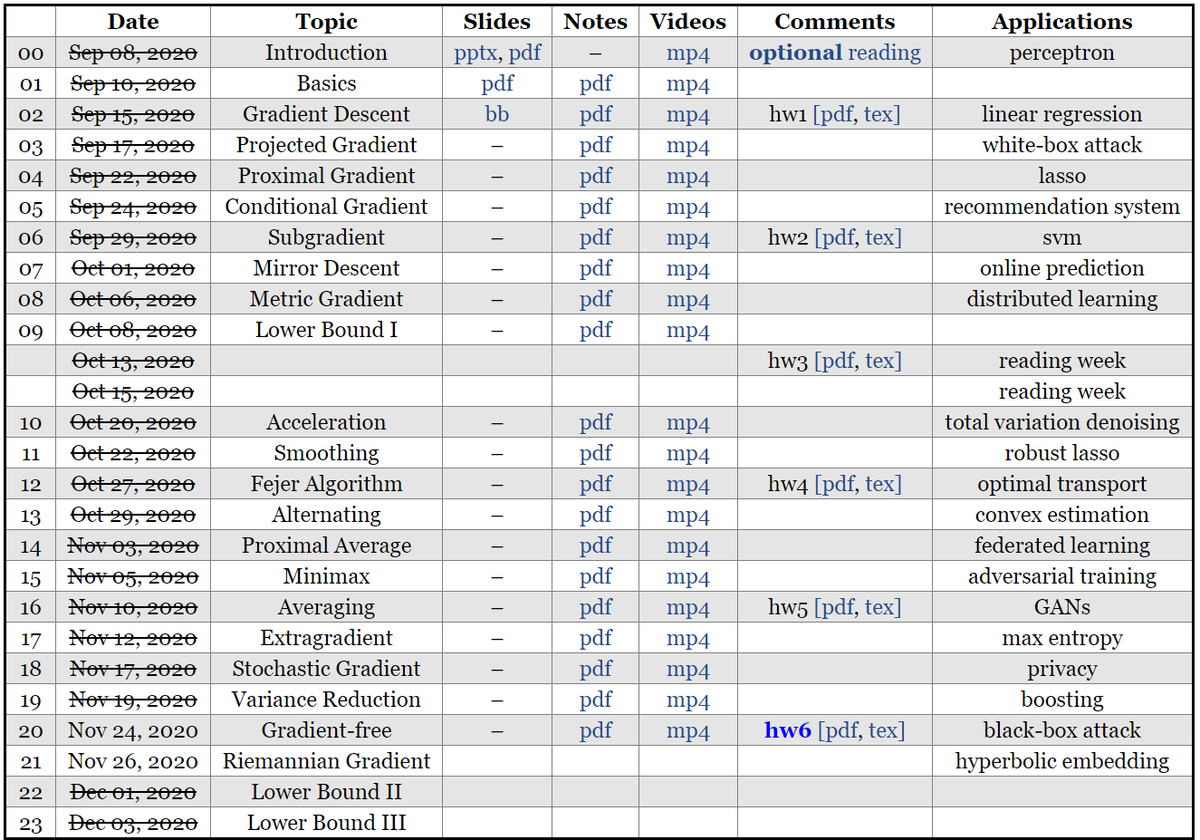Open the Basics slides pdf

(497, 84)
